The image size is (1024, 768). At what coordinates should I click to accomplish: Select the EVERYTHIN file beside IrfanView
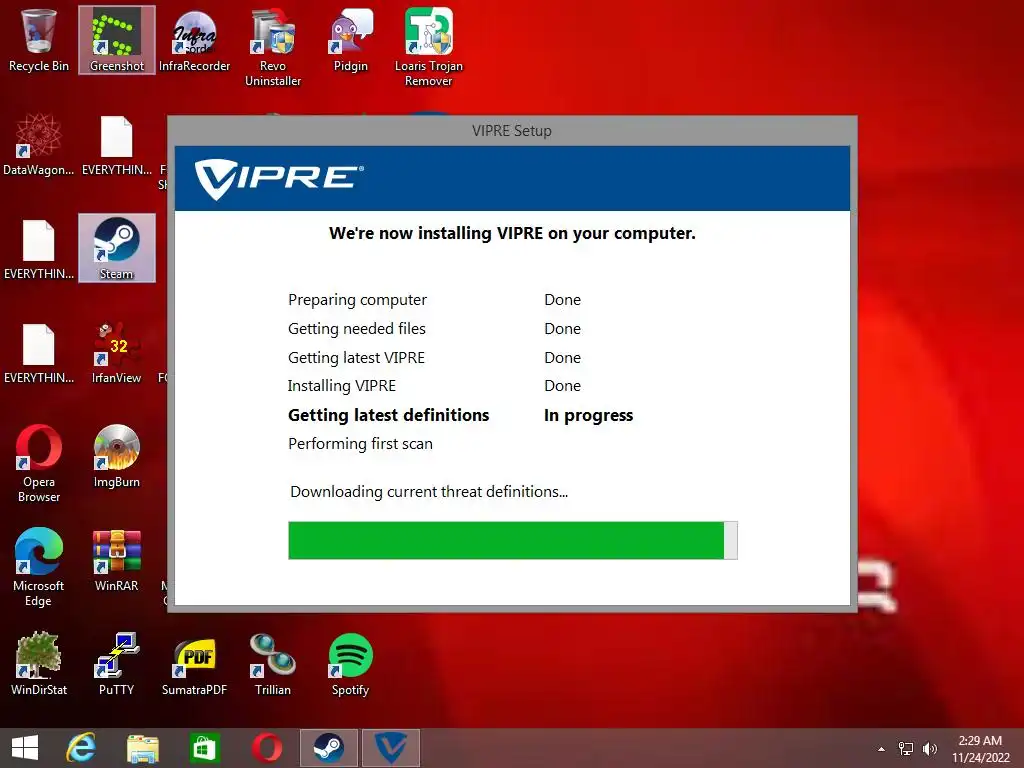(39, 353)
